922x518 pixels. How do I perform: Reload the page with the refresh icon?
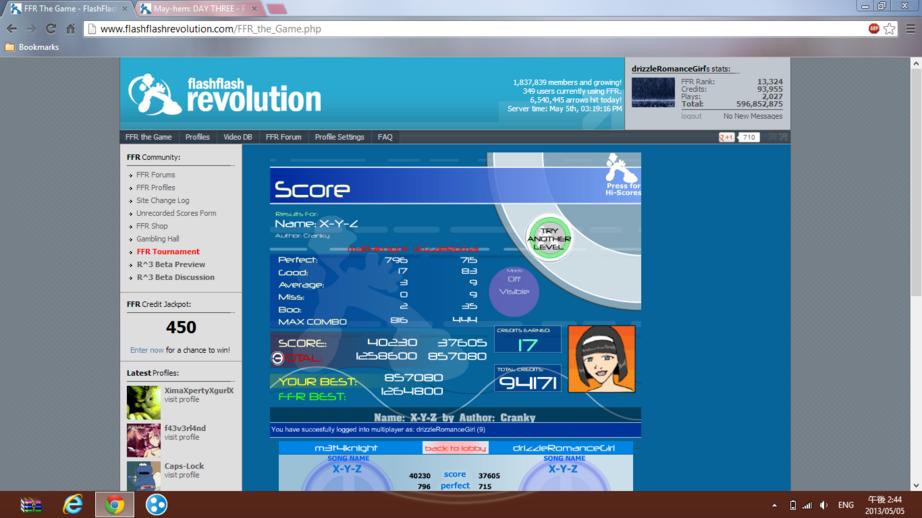(x=51, y=28)
